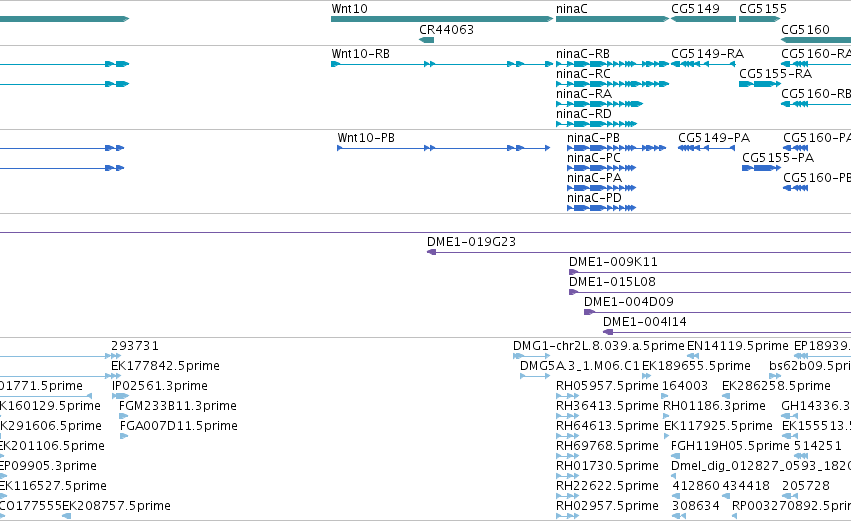The width and height of the screenshot is (851, 521).
Task: Select the EK208757.5prime EST label
Action: [x=116, y=506]
